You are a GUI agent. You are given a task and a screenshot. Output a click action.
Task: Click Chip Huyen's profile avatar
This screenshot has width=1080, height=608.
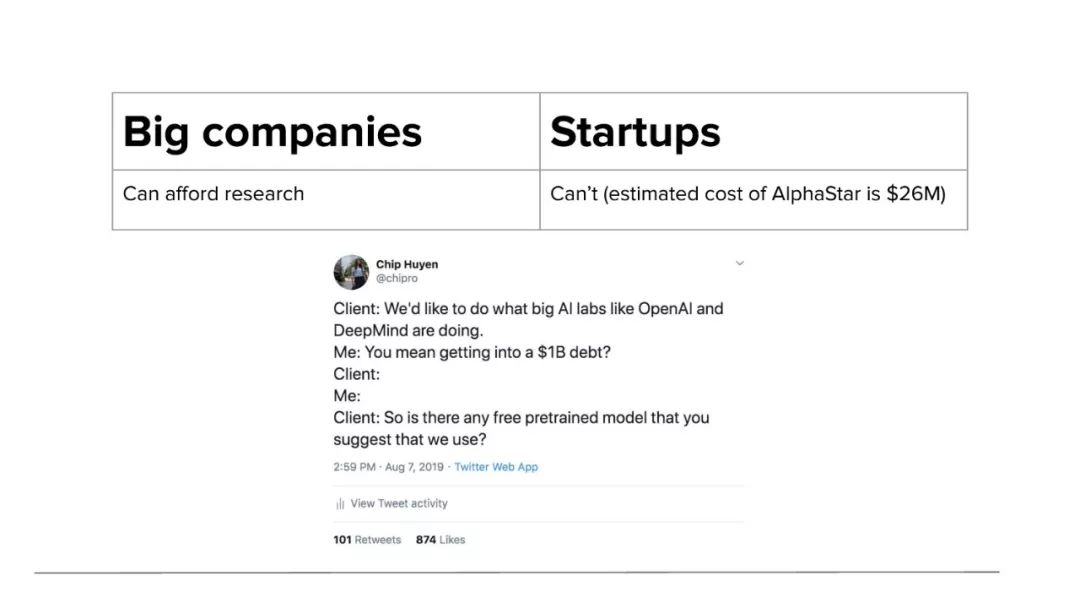pyautogui.click(x=351, y=272)
